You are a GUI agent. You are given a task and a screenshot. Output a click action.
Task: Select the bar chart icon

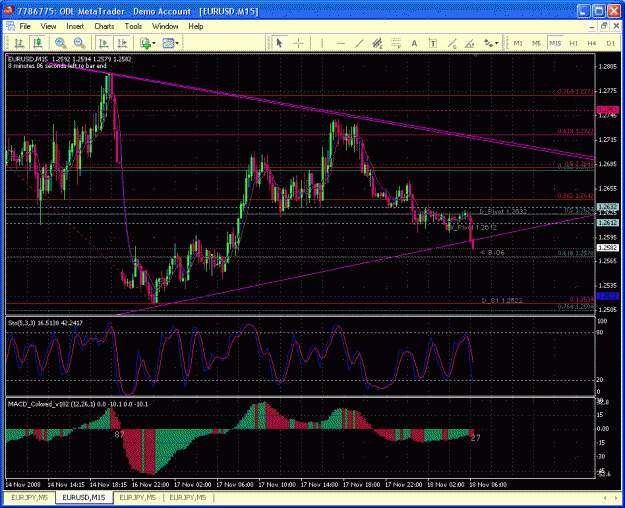click(19, 43)
